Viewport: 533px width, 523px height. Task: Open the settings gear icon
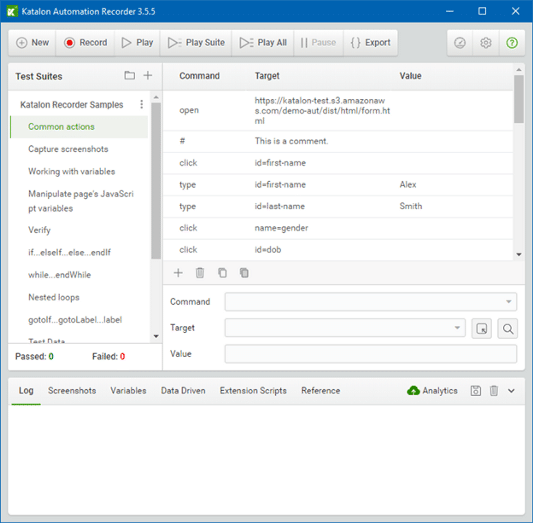click(x=486, y=43)
